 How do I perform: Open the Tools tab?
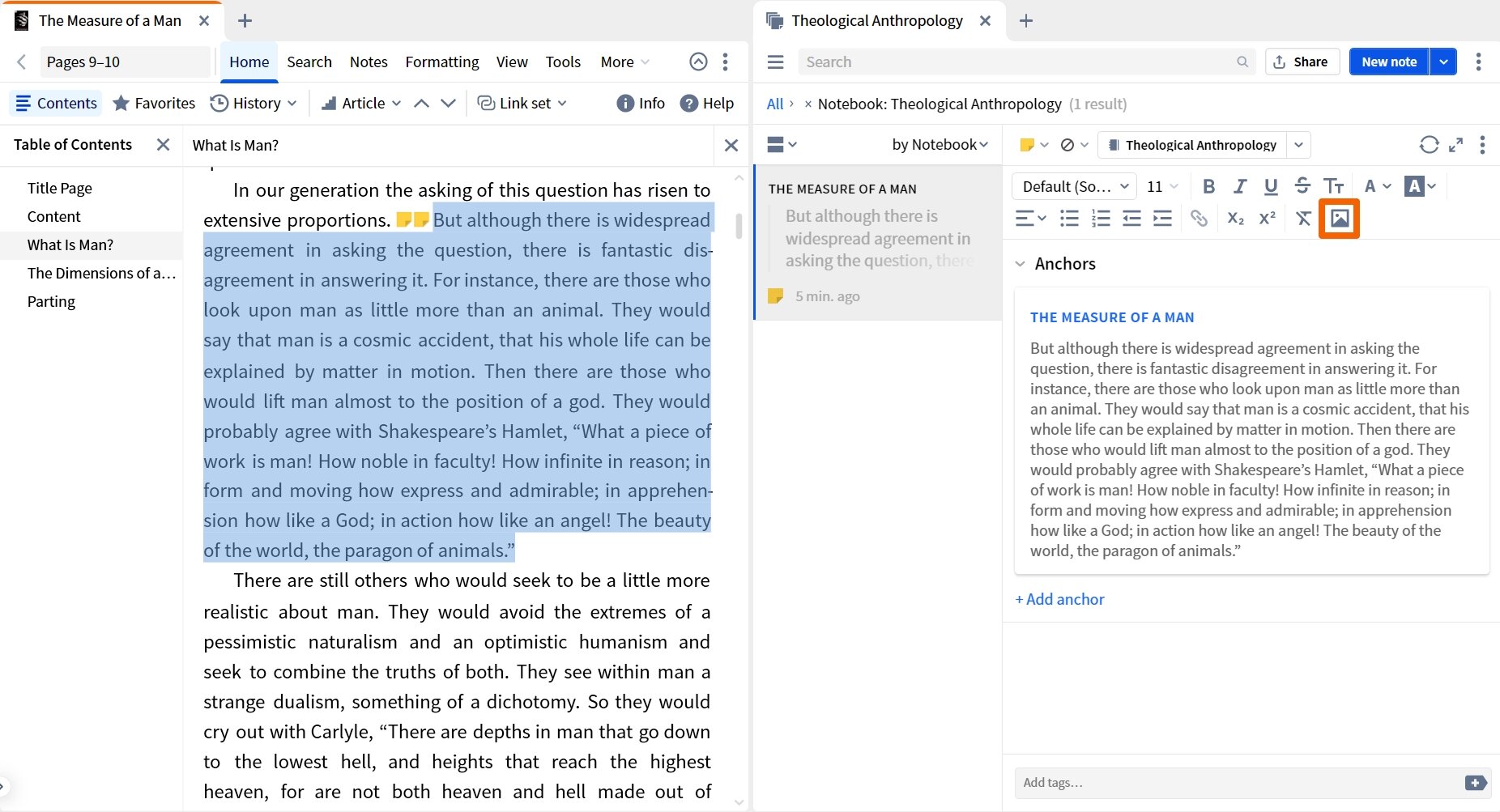[x=563, y=62]
